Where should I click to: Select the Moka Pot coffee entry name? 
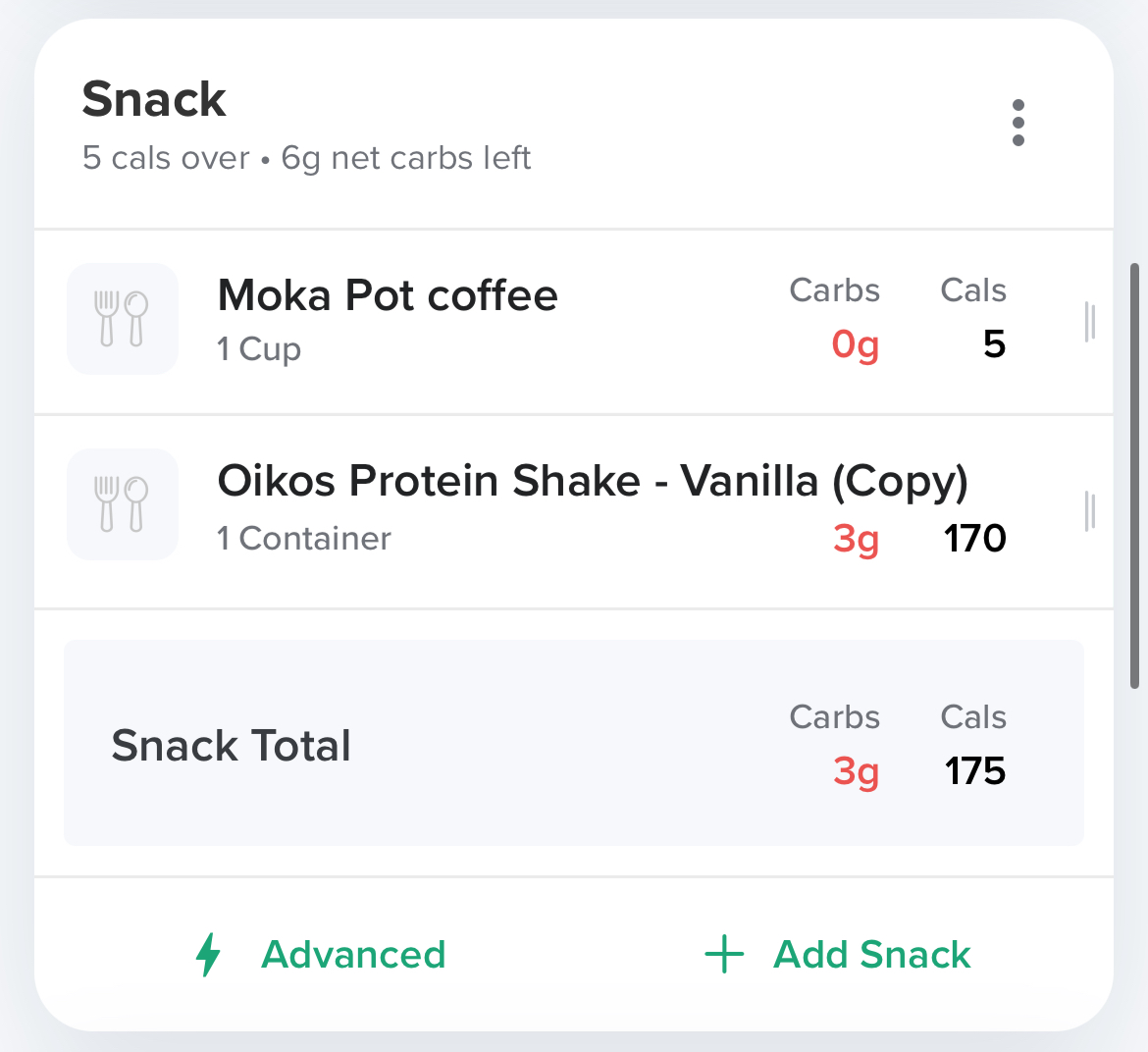[x=388, y=295]
